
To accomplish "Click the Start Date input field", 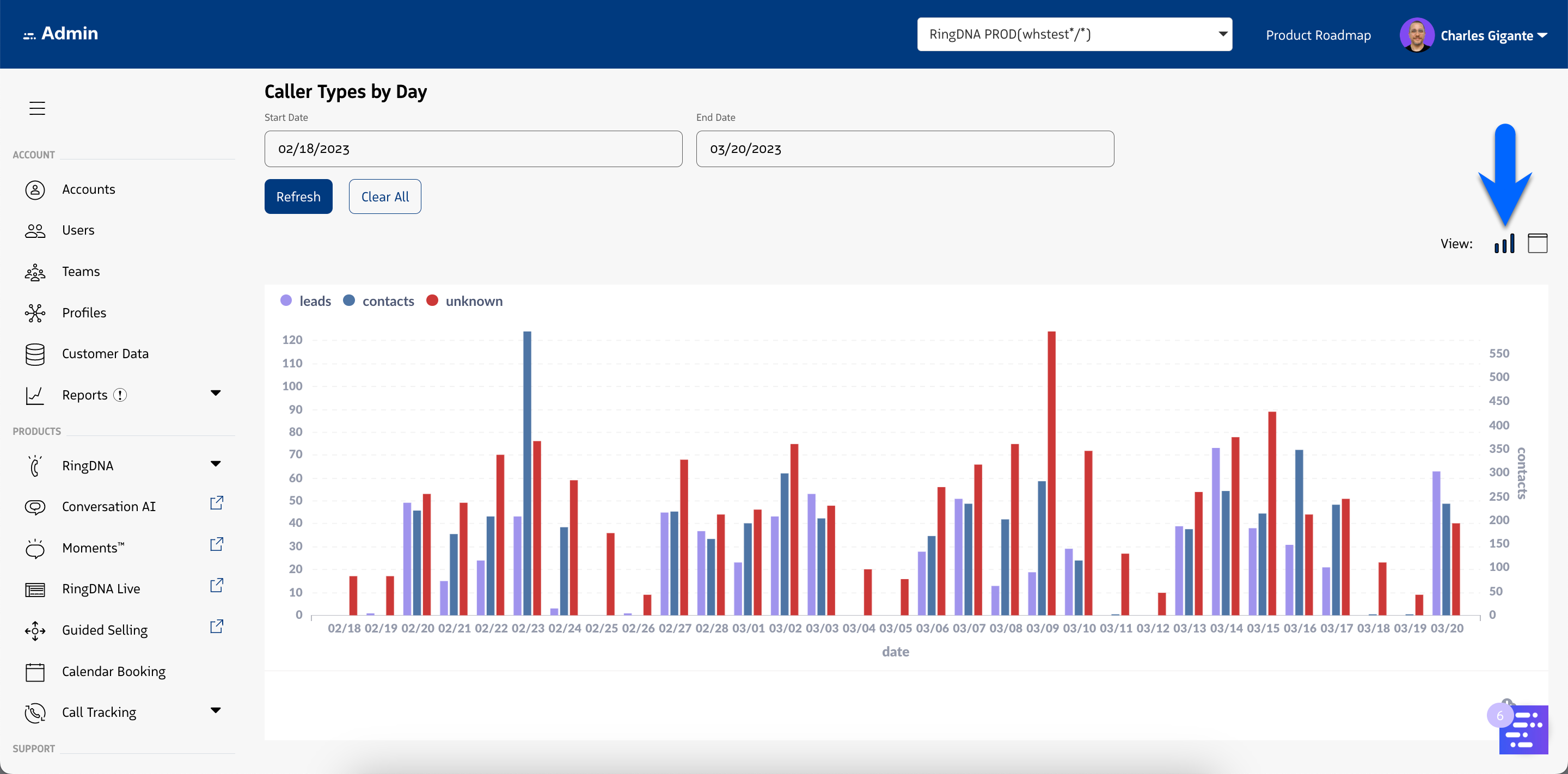I will coord(473,149).
